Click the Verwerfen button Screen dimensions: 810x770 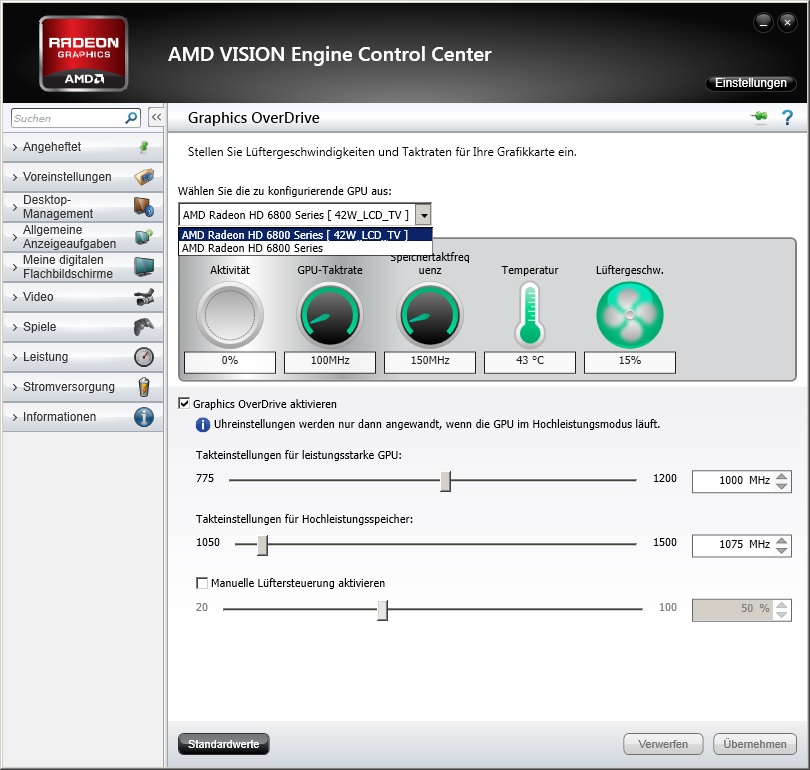click(x=663, y=744)
